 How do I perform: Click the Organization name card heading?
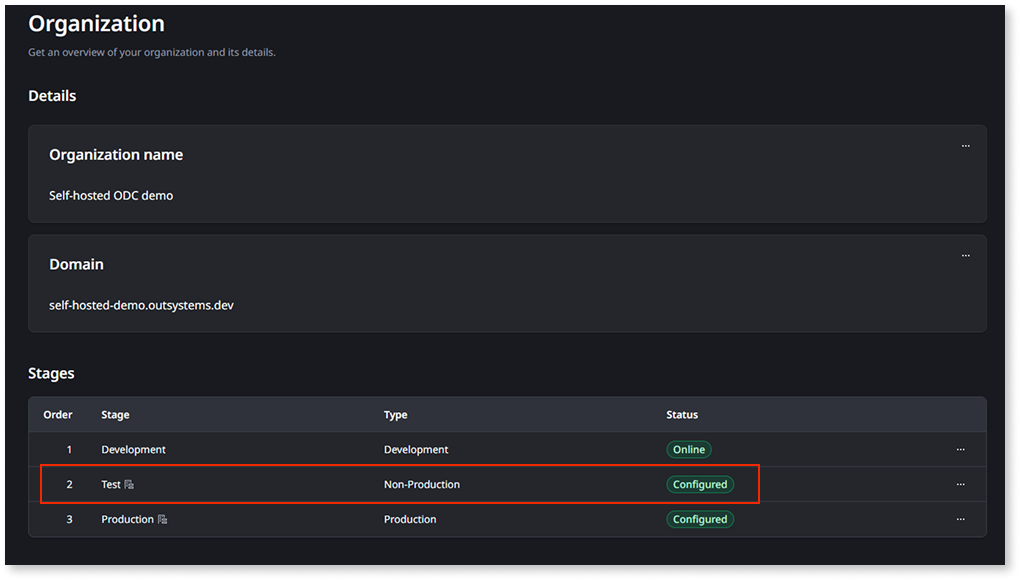[x=116, y=155]
